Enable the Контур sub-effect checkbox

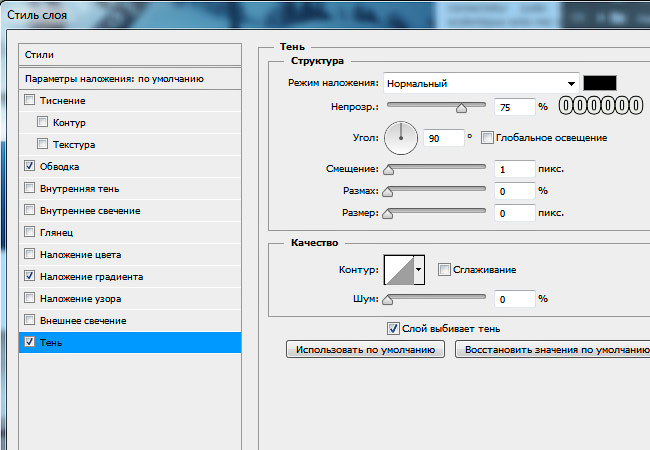(42, 122)
